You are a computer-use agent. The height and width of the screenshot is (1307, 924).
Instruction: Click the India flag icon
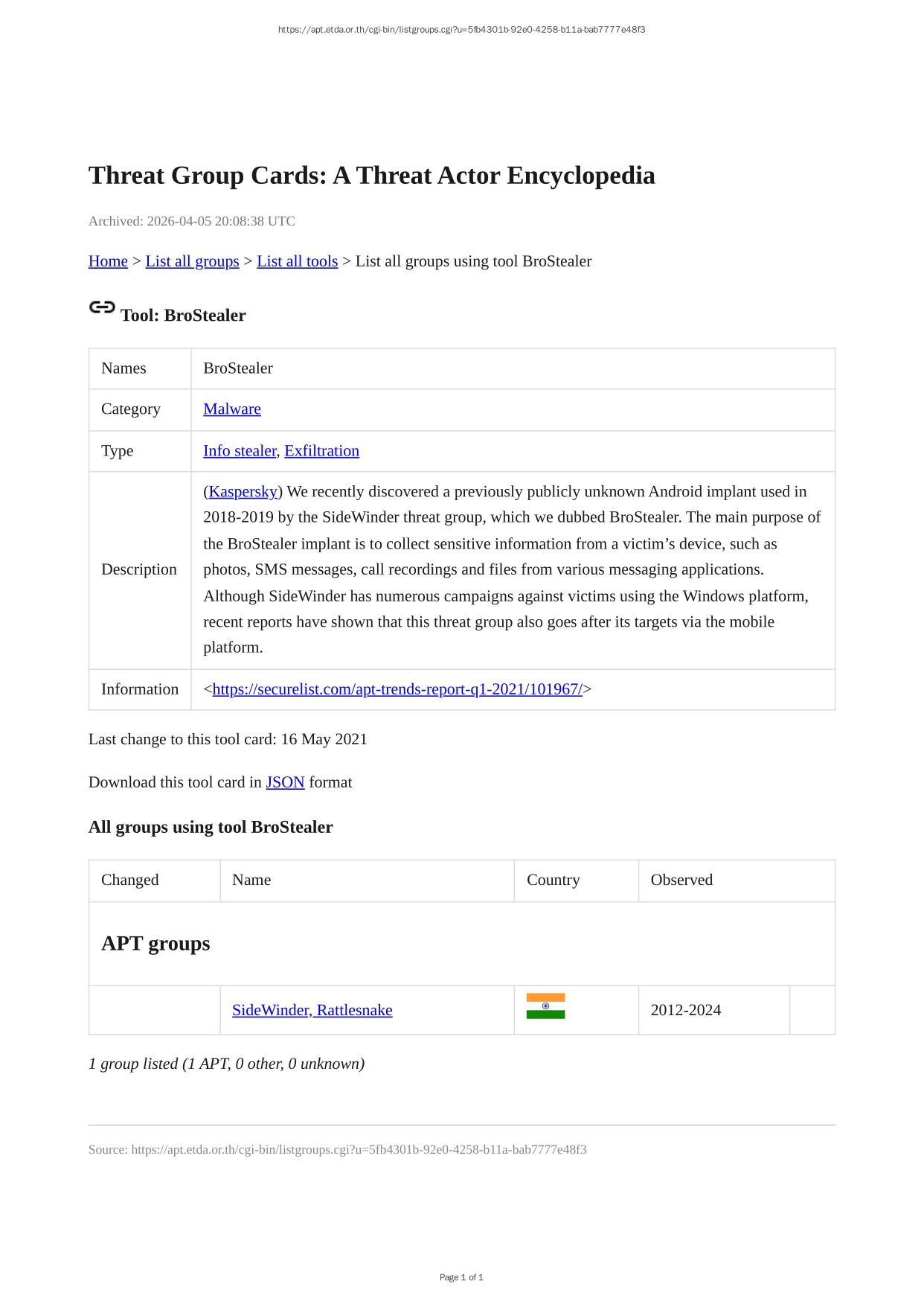click(x=545, y=1006)
